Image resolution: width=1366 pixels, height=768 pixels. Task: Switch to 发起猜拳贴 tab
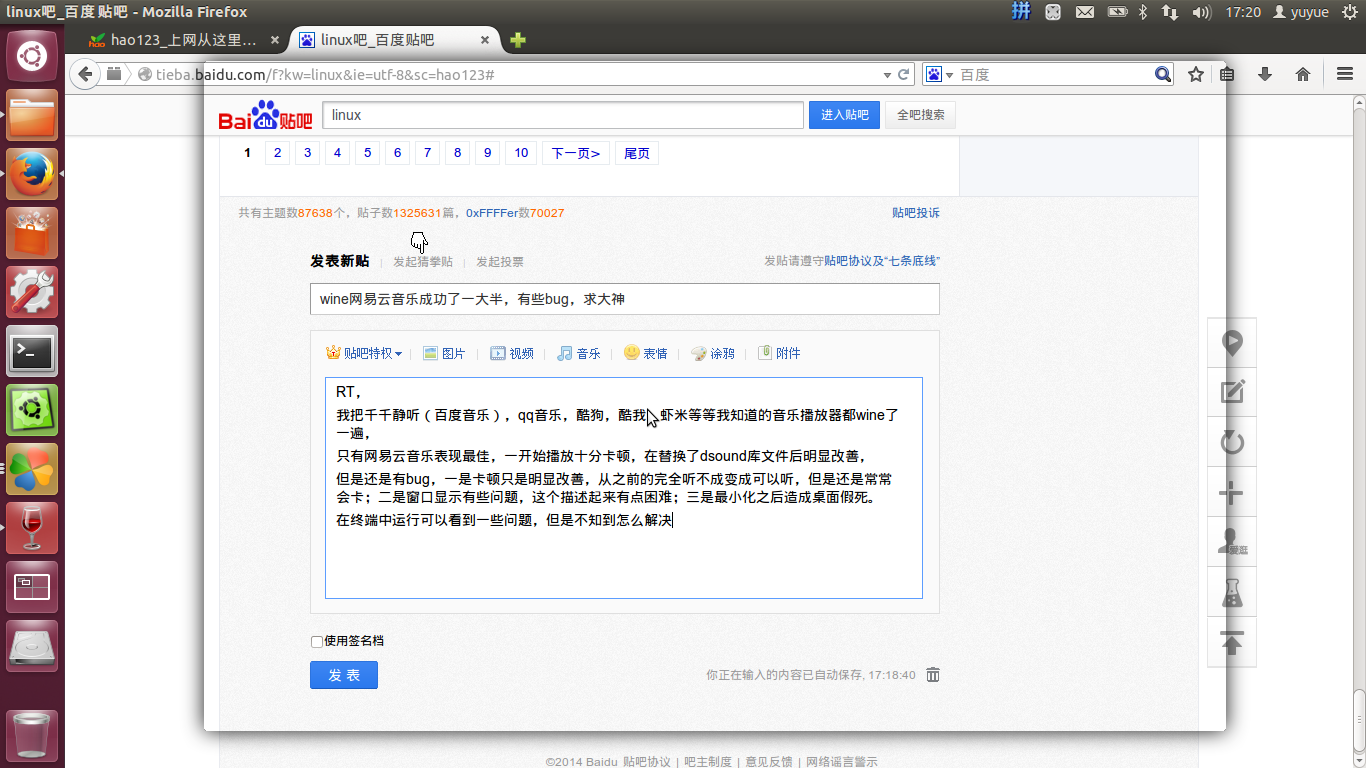point(422,262)
